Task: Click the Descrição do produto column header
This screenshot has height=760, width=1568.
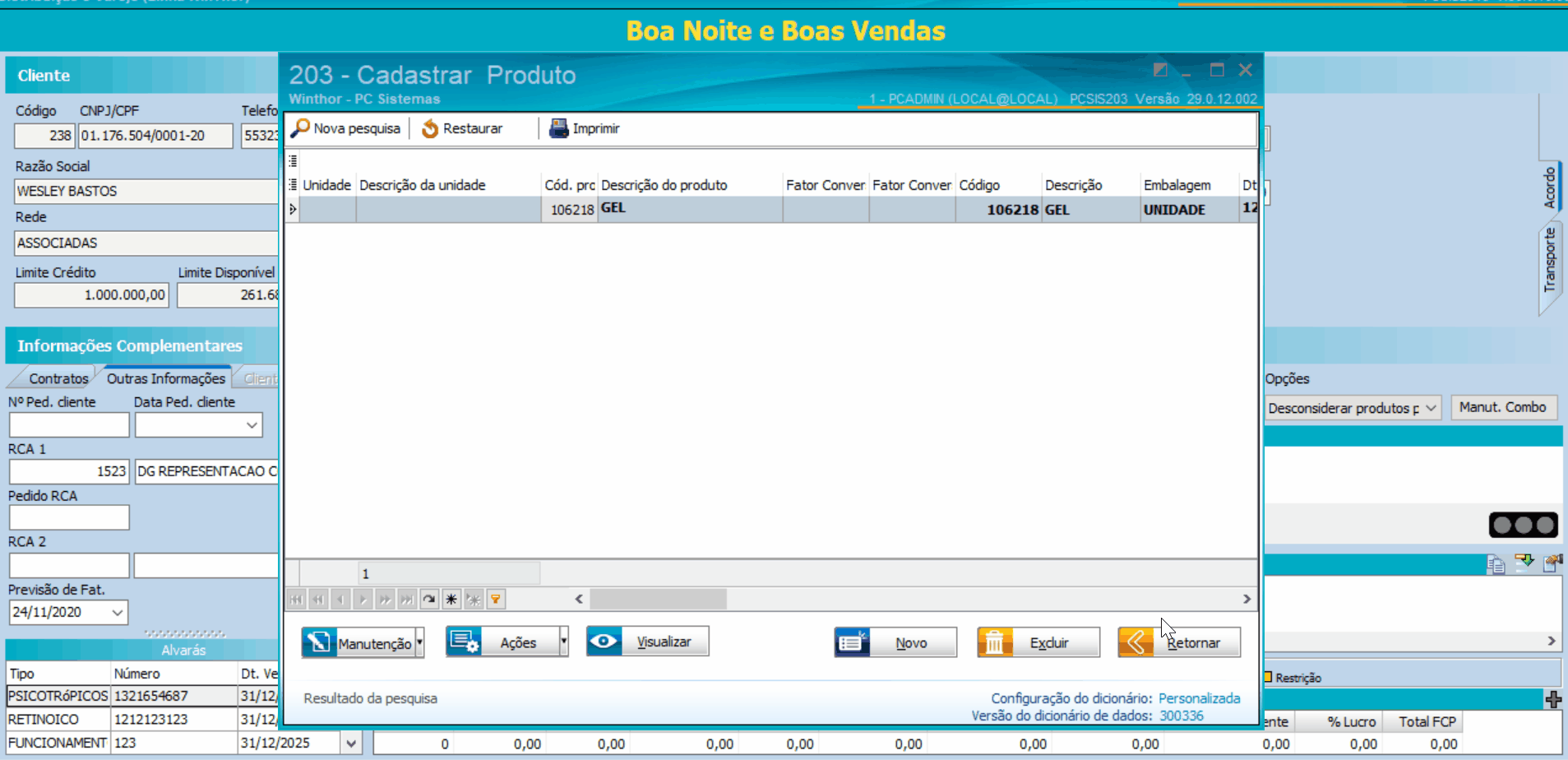Action: click(690, 185)
